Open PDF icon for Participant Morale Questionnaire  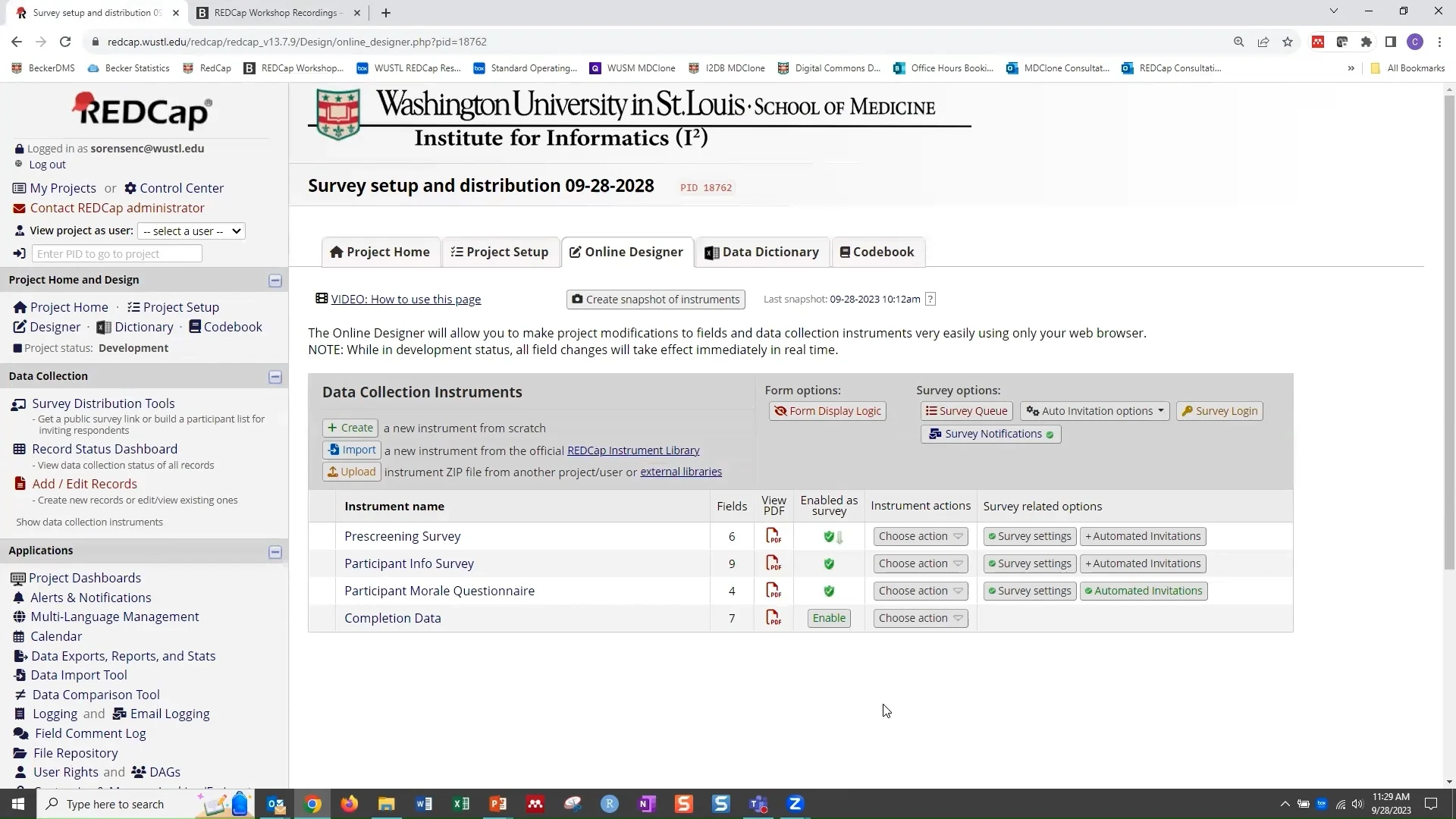773,591
